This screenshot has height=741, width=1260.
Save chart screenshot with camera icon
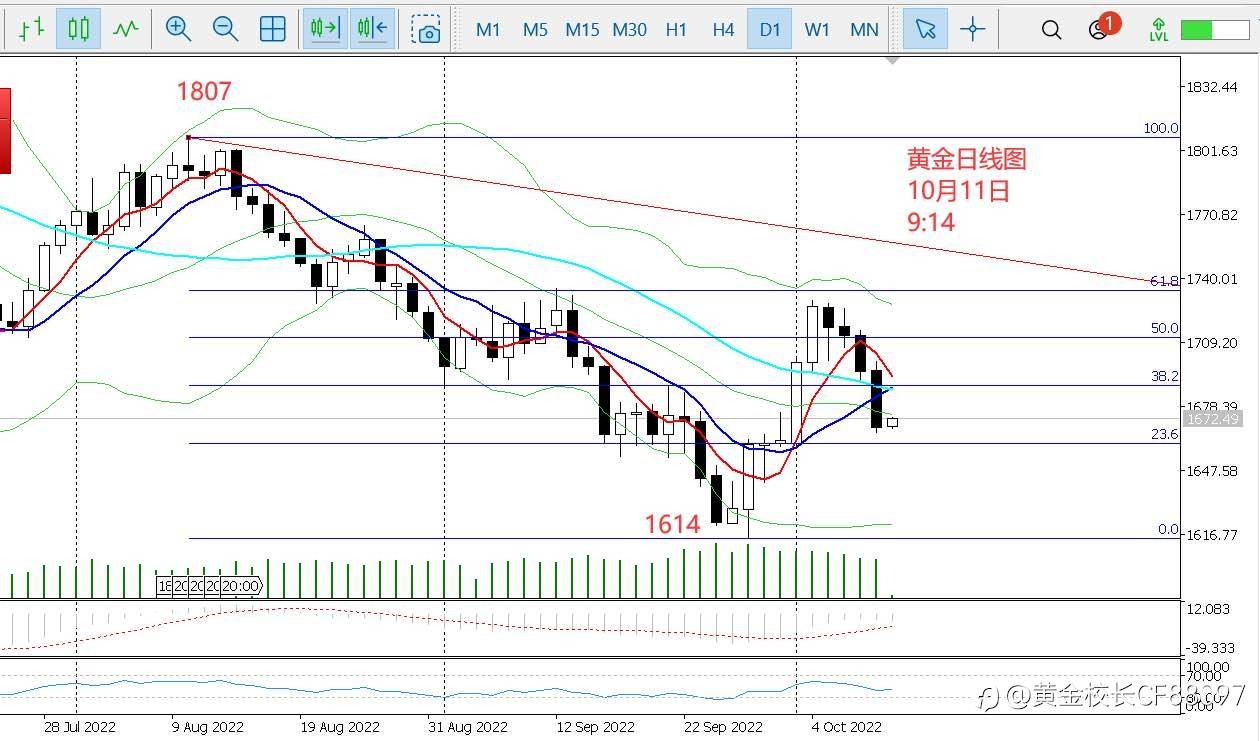[427, 29]
